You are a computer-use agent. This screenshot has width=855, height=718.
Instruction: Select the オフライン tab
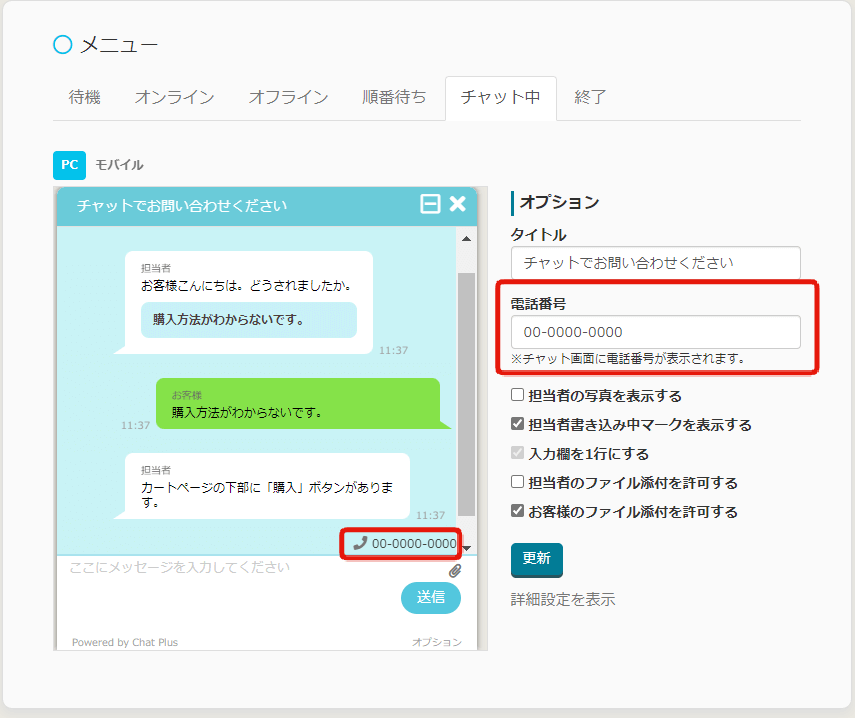[x=288, y=98]
